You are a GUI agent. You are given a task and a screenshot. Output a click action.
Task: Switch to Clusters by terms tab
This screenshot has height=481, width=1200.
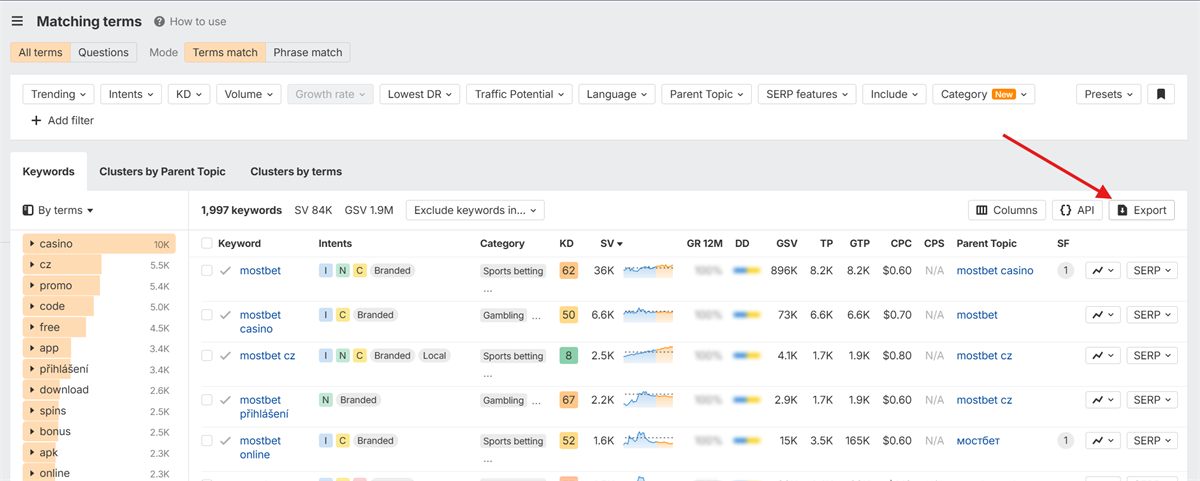tap(296, 171)
